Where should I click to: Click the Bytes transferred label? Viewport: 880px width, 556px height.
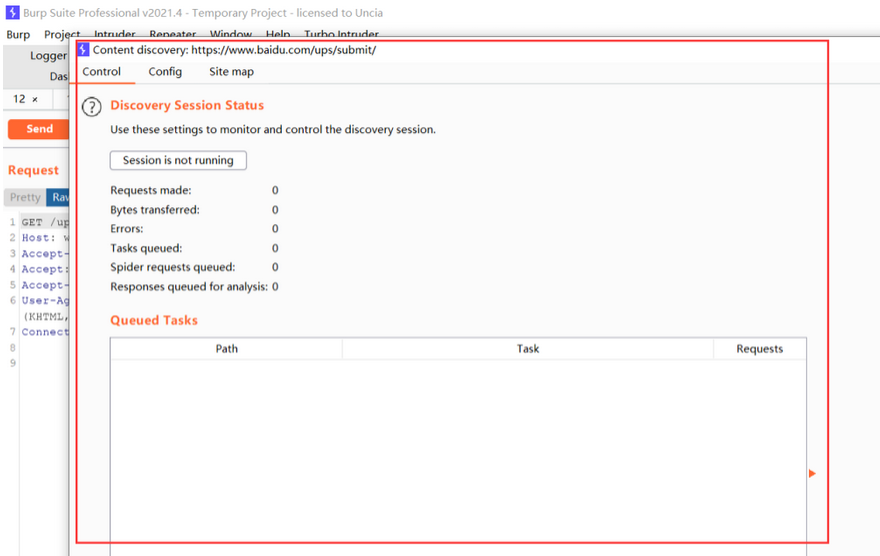click(x=155, y=210)
